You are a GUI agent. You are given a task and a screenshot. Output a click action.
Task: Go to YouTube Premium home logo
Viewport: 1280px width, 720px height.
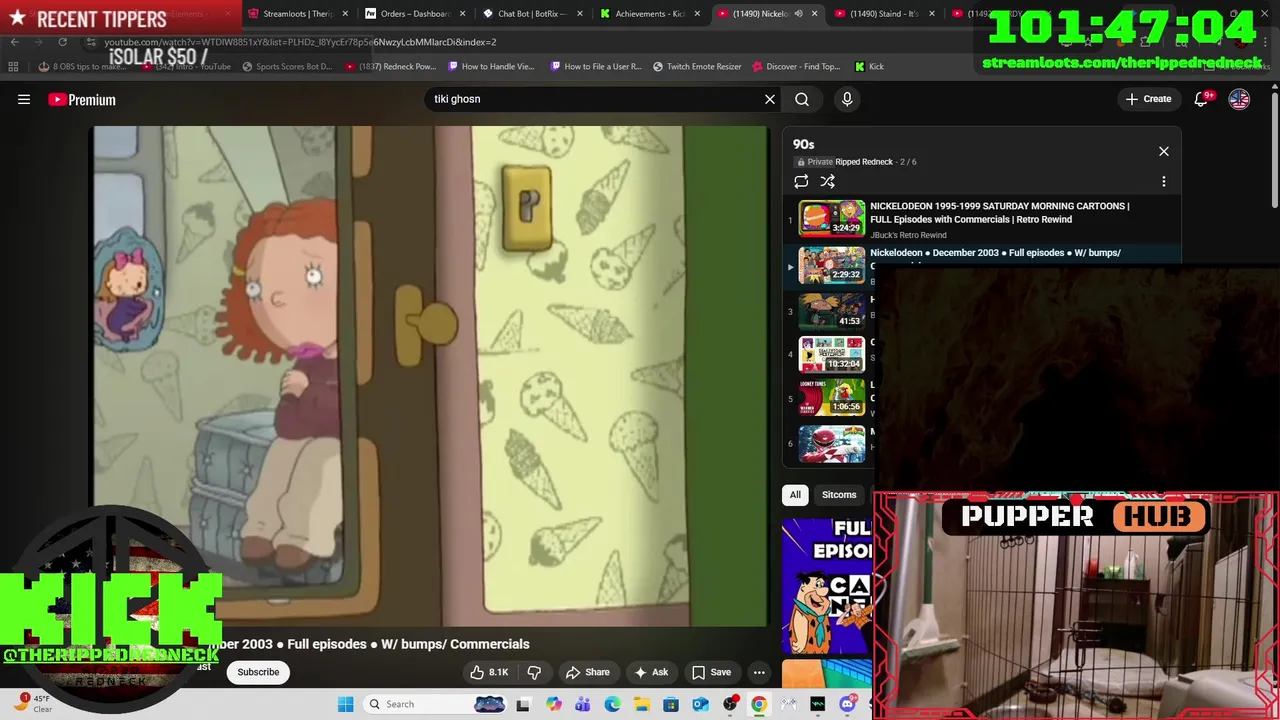[x=82, y=99]
